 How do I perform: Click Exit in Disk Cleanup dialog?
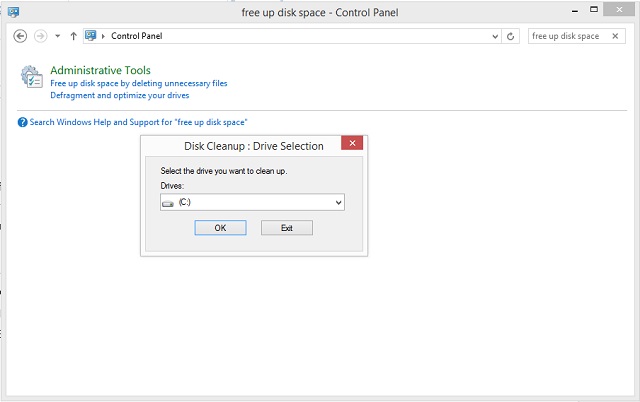[x=287, y=228]
